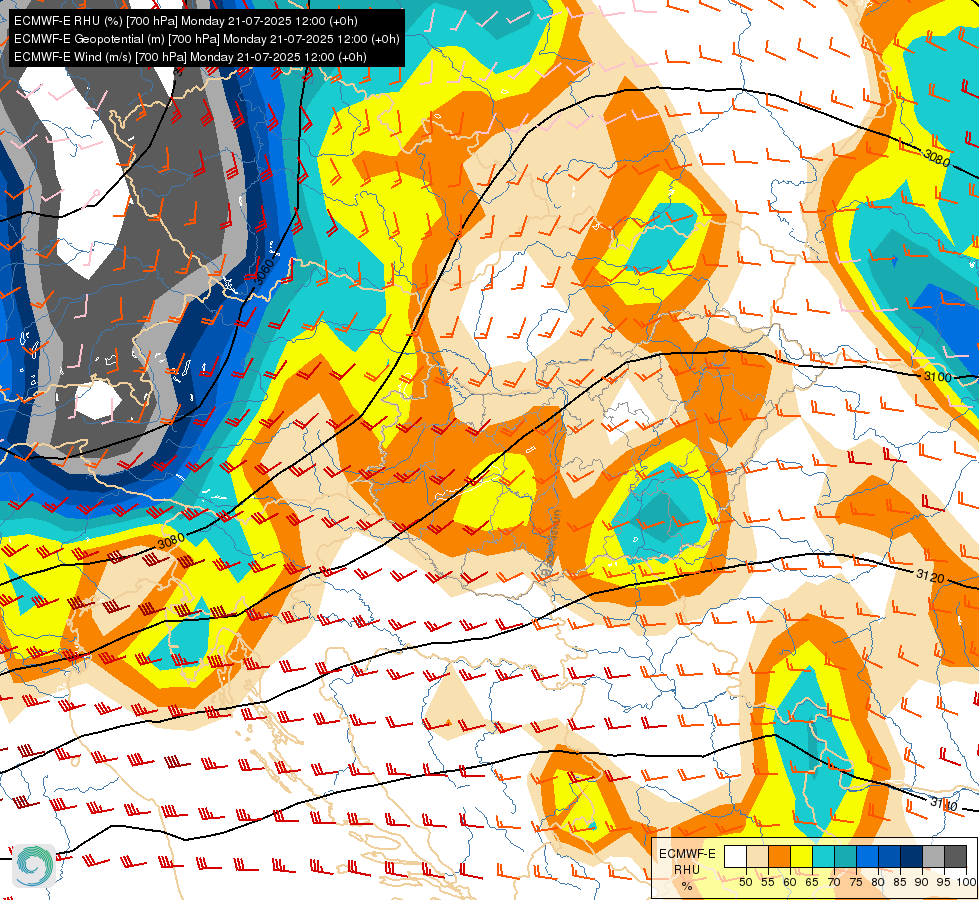
Task: Select the dark grey 95–100 legend swatch
Action: pyautogui.click(x=955, y=857)
